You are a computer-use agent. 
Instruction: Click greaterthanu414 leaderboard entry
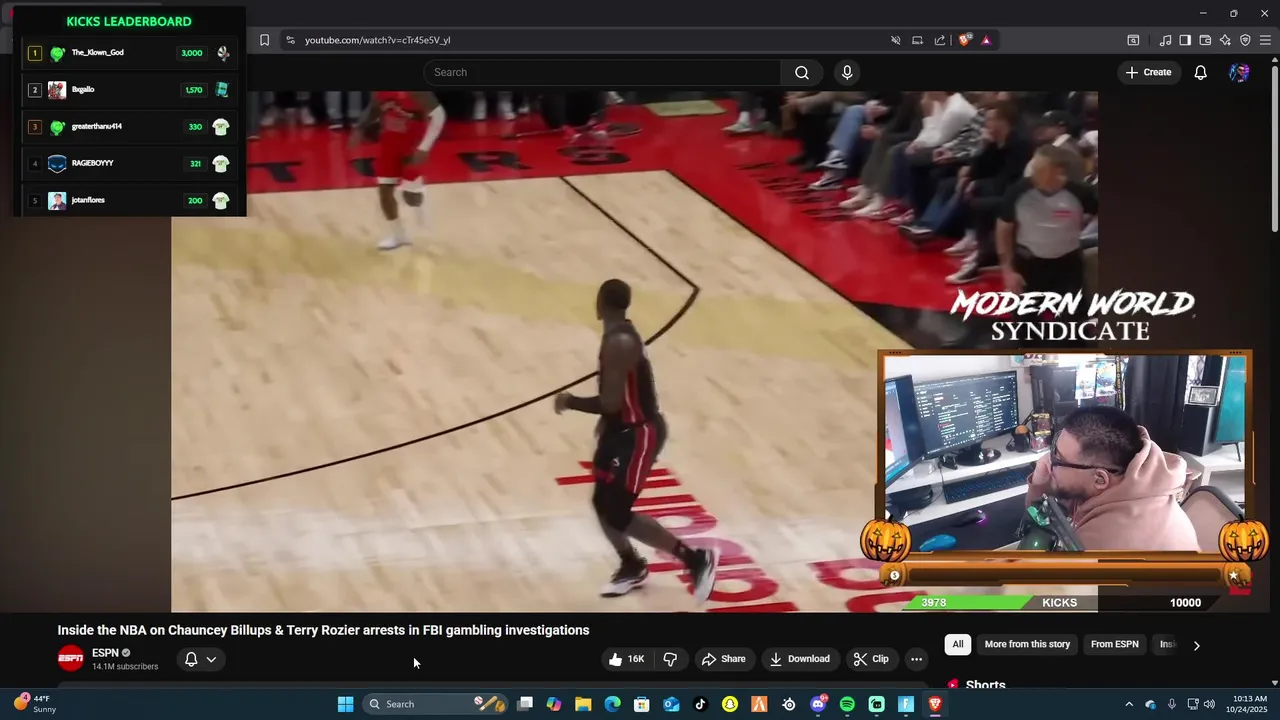coord(129,126)
